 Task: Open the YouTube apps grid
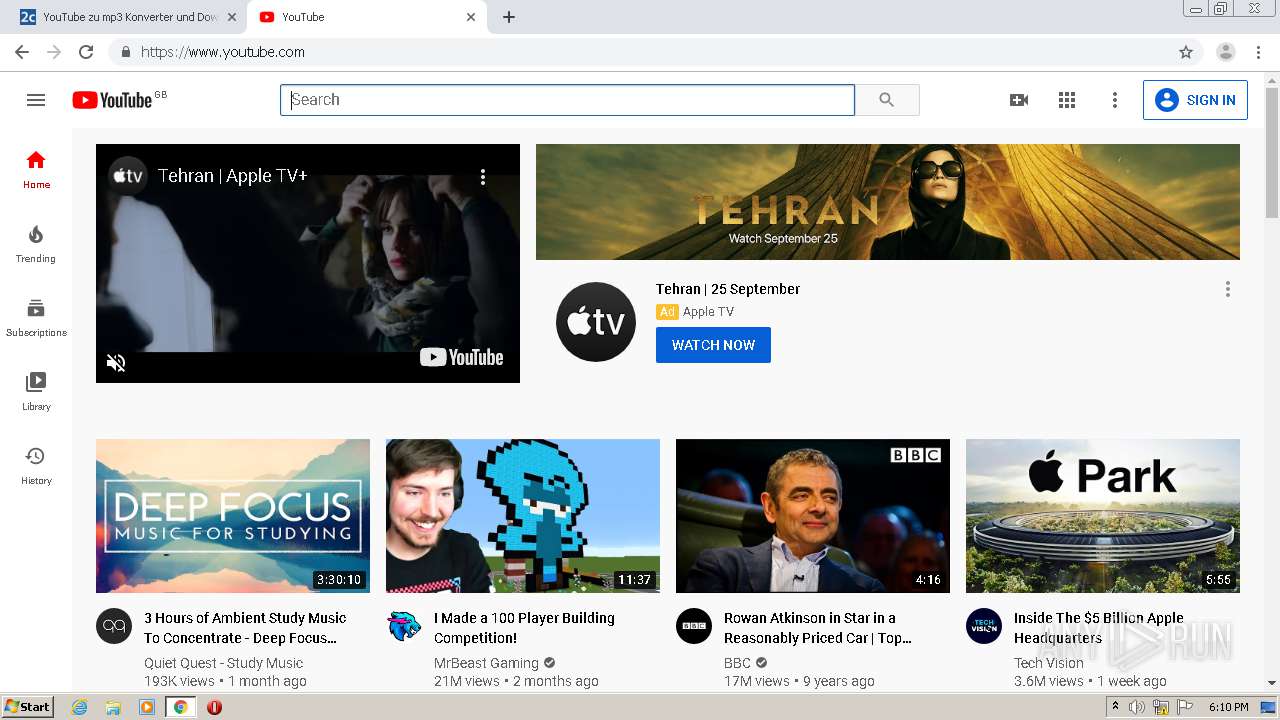pyautogui.click(x=1067, y=100)
